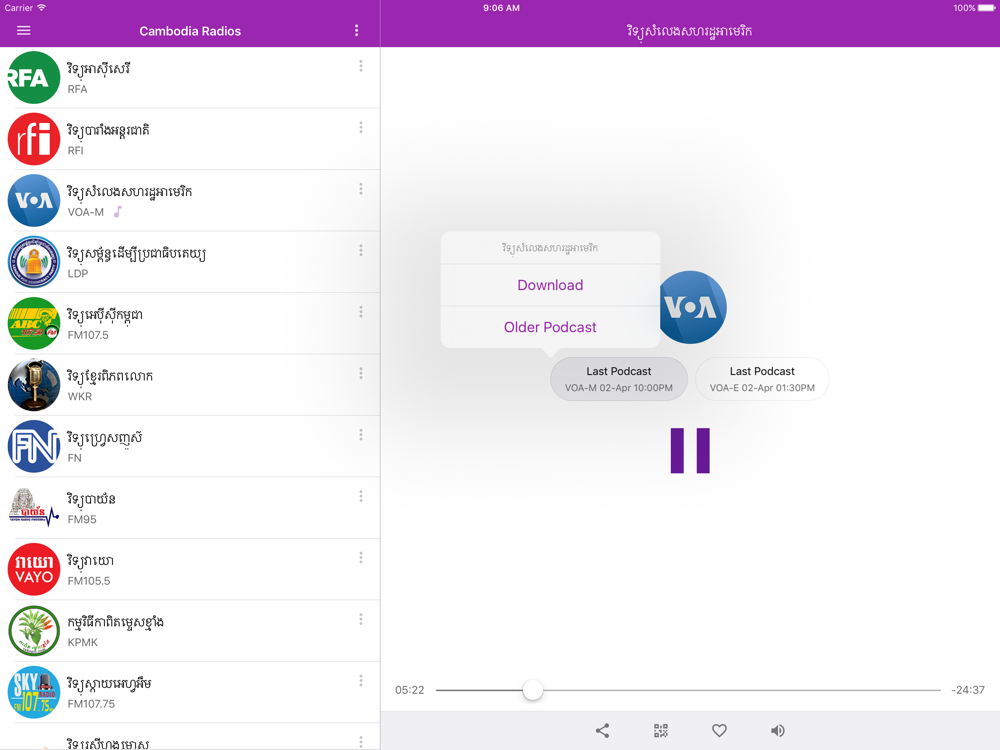Tap the battery indicator in status bar
Viewport: 1000px width, 750px height.
[x=986, y=8]
